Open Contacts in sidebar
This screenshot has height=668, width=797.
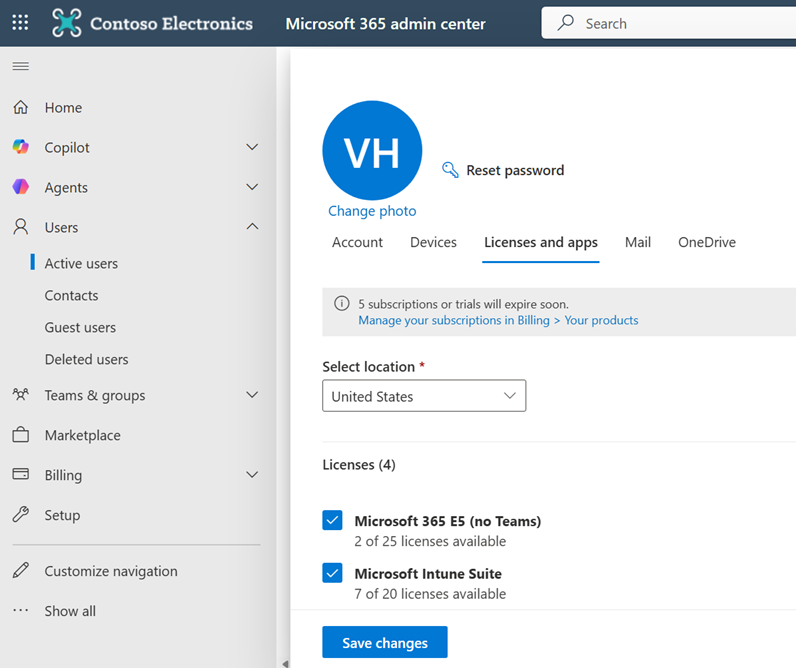pyautogui.click(x=72, y=295)
